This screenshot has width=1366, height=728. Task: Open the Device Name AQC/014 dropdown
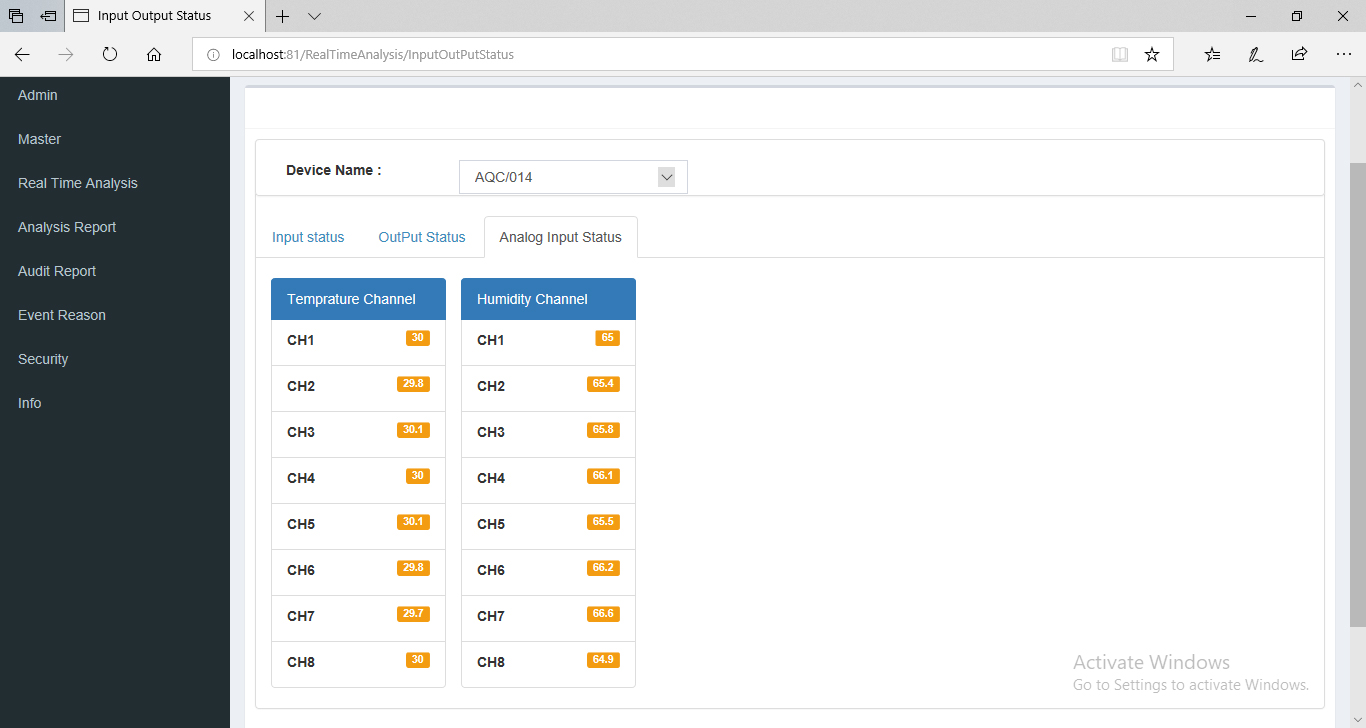[573, 177]
